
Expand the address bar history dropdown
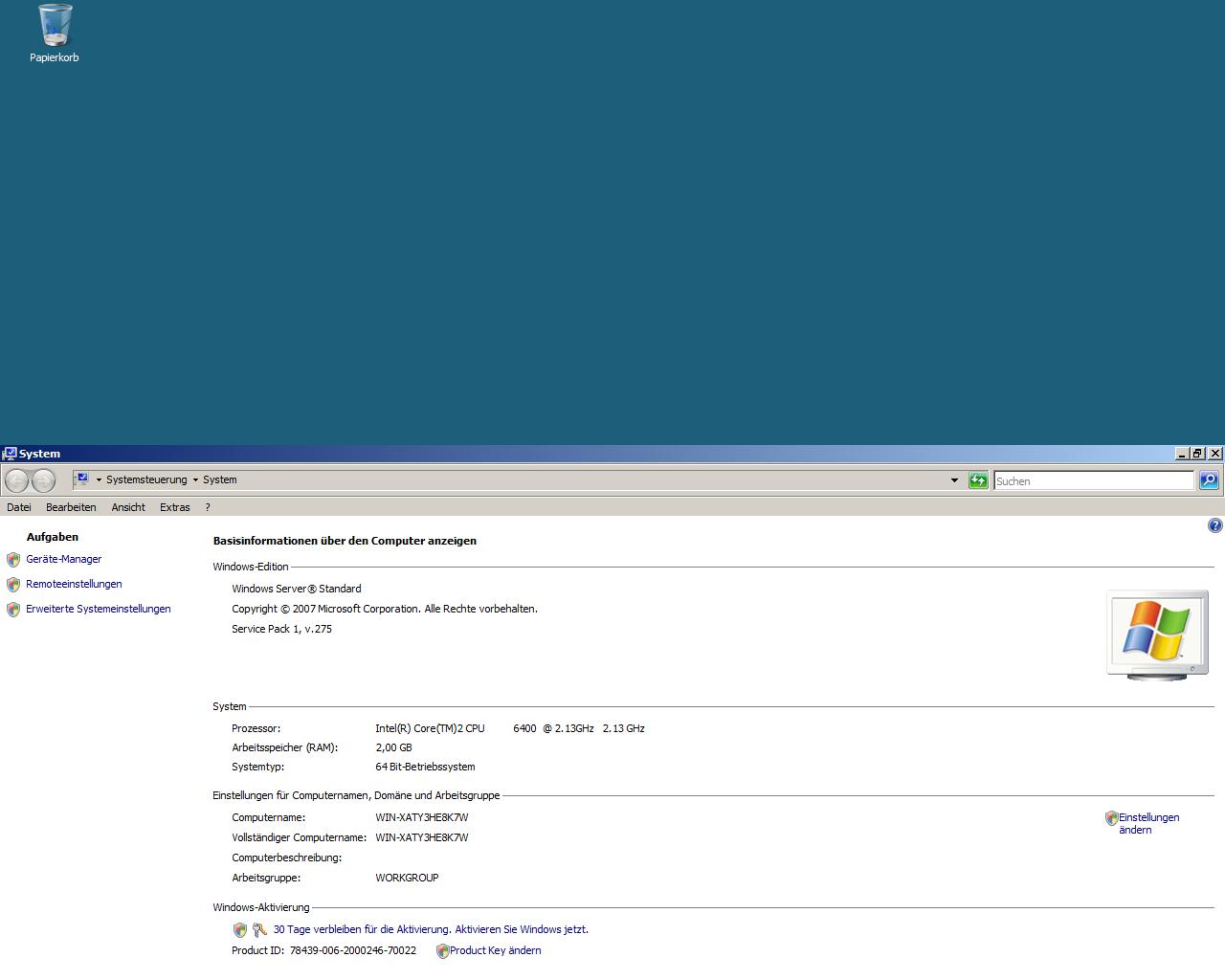pyautogui.click(x=954, y=480)
